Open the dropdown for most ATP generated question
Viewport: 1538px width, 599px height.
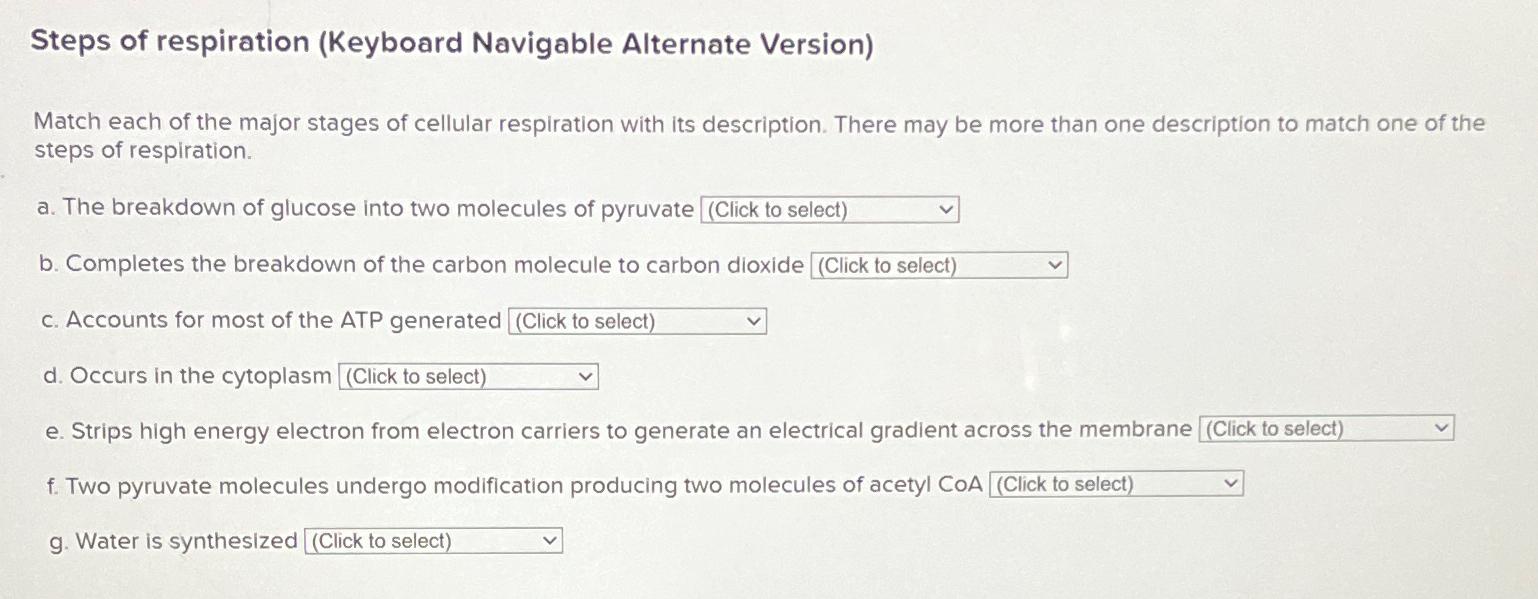(636, 321)
